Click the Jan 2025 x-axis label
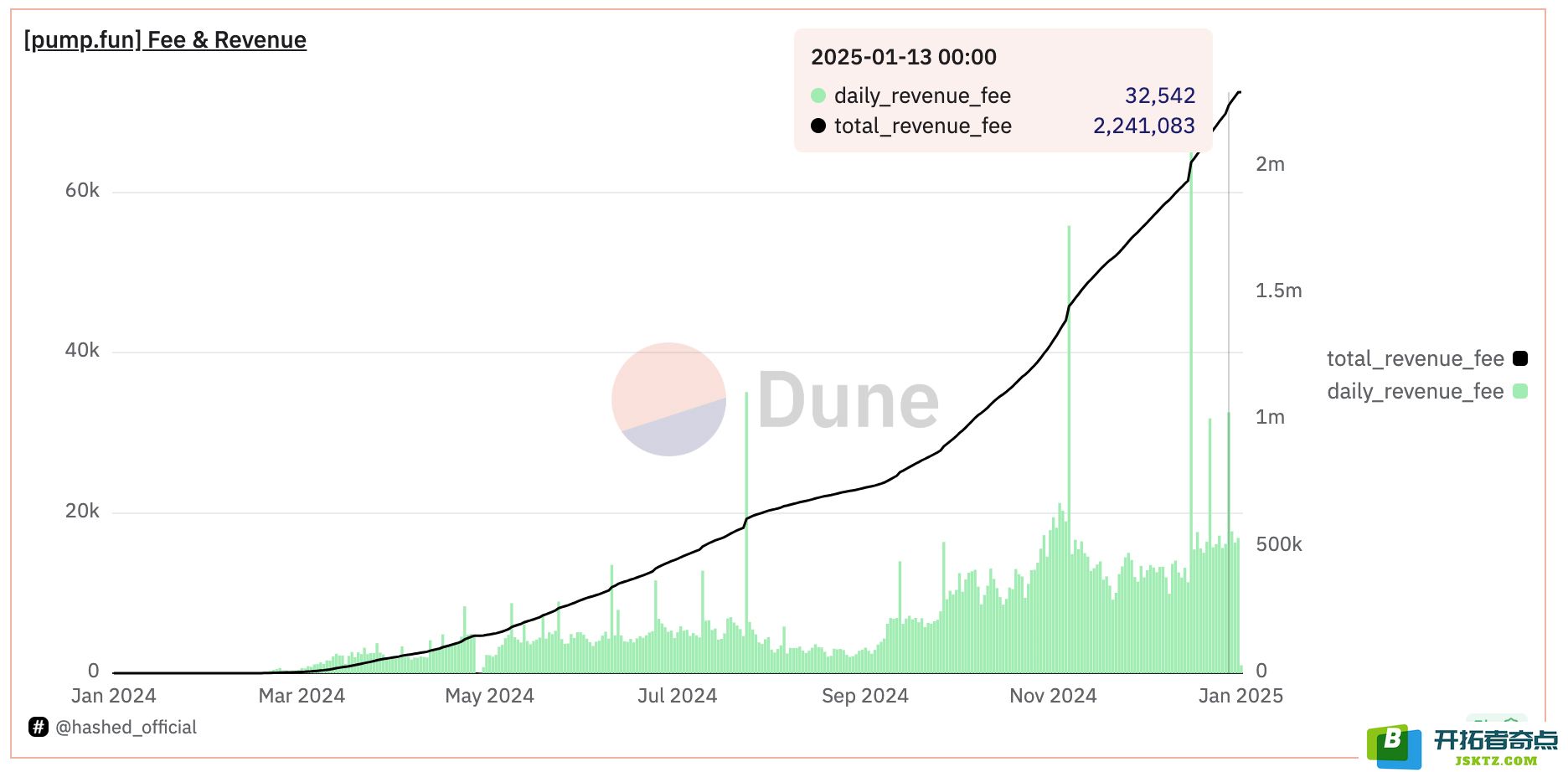1568x772 pixels. (1240, 696)
